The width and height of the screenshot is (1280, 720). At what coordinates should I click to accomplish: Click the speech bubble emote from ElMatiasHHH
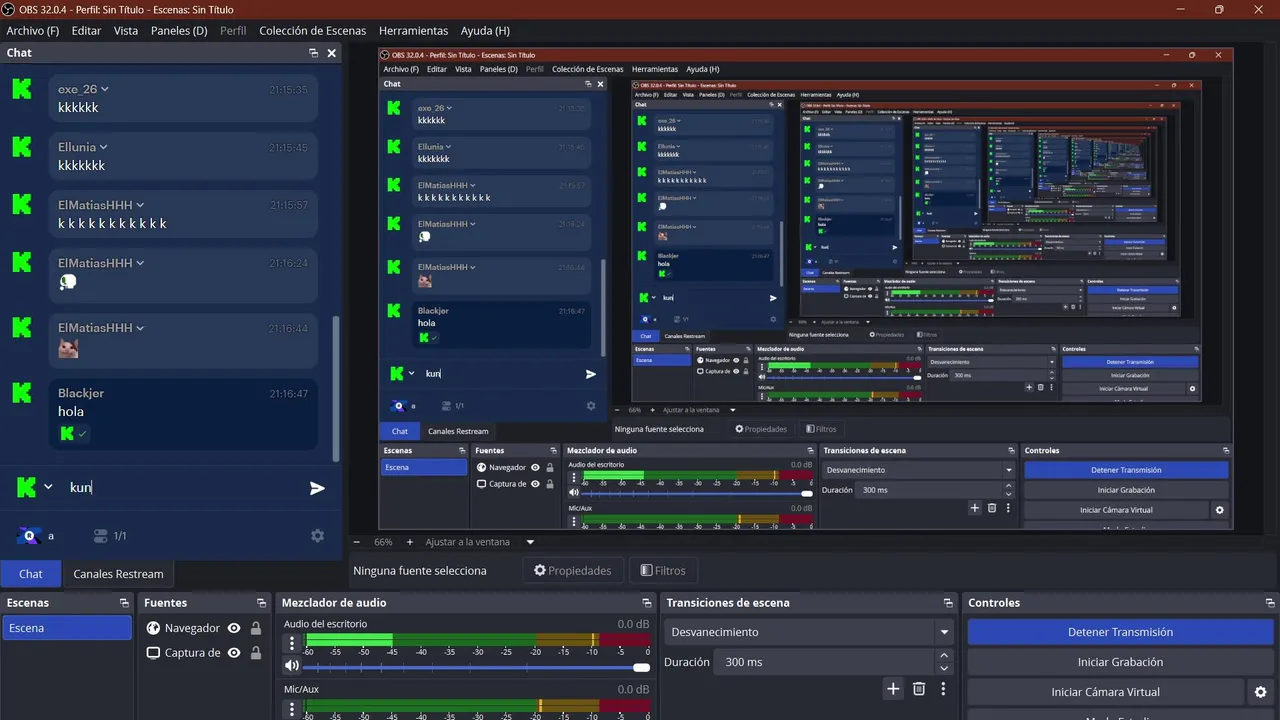[67, 283]
